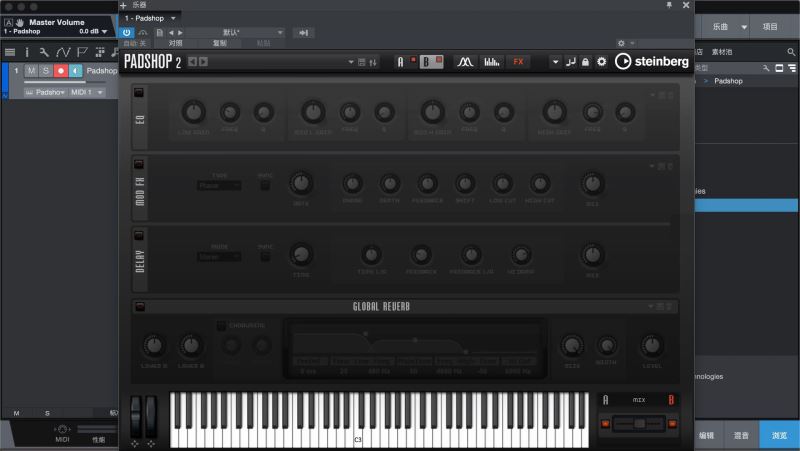Image resolution: width=800 pixels, height=451 pixels.
Task: Add instrument with plus icon
Action: tap(123, 5)
